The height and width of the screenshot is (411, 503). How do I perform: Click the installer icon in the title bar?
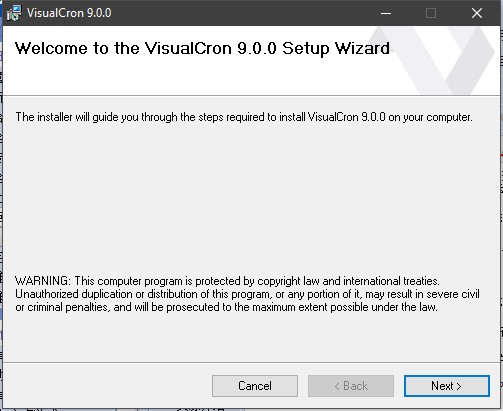pos(14,13)
